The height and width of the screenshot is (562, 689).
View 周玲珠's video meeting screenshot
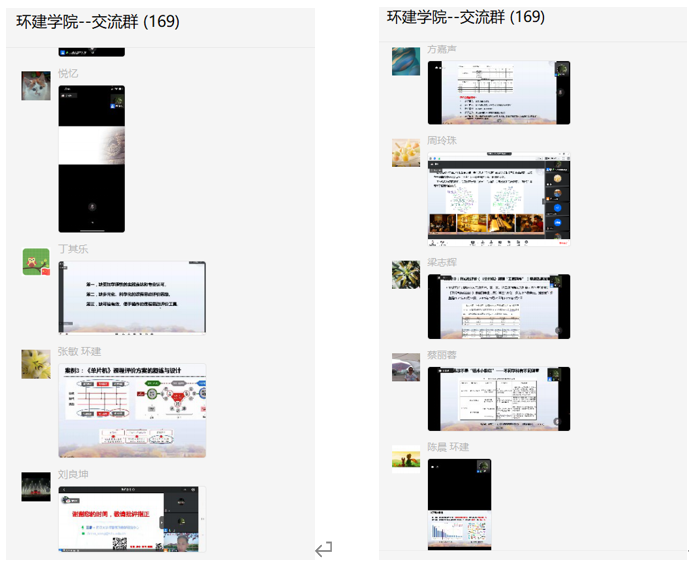(x=499, y=198)
